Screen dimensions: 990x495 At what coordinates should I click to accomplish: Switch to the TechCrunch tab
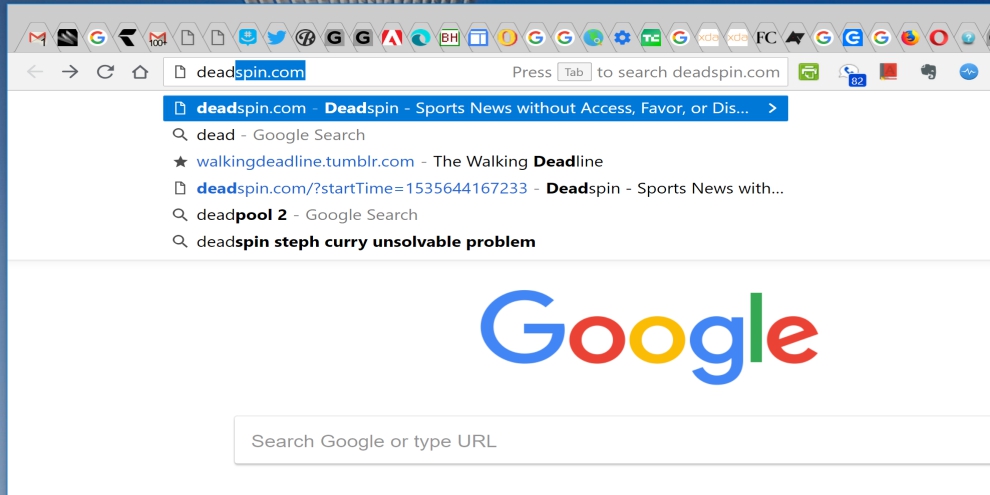tap(651, 38)
